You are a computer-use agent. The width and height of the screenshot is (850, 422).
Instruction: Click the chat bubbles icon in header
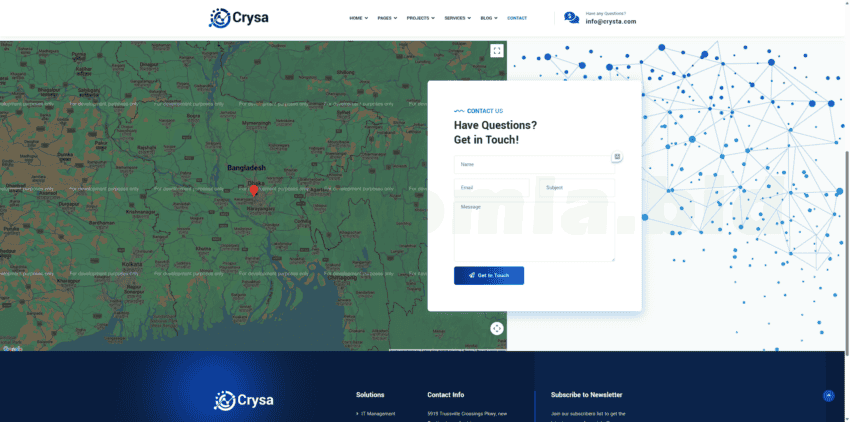(571, 17)
